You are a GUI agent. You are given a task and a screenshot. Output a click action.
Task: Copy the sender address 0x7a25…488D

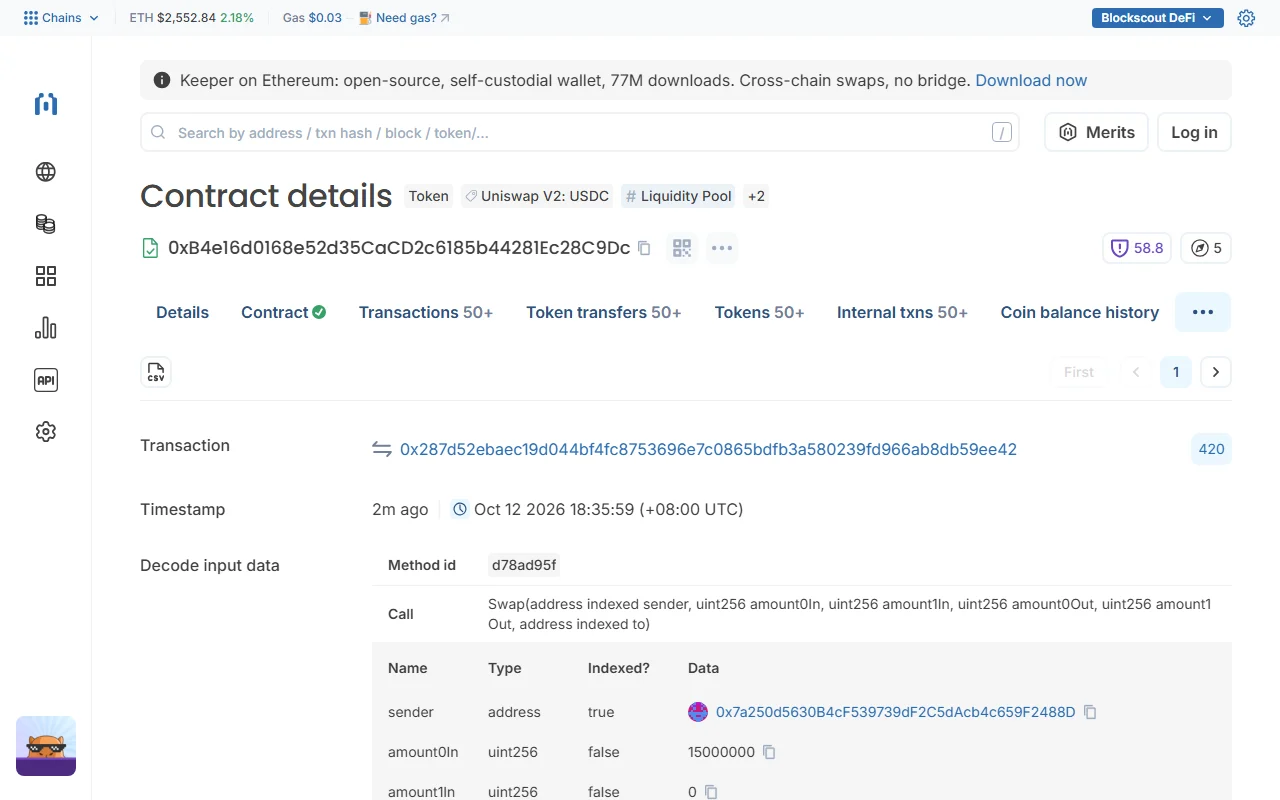[1091, 712]
